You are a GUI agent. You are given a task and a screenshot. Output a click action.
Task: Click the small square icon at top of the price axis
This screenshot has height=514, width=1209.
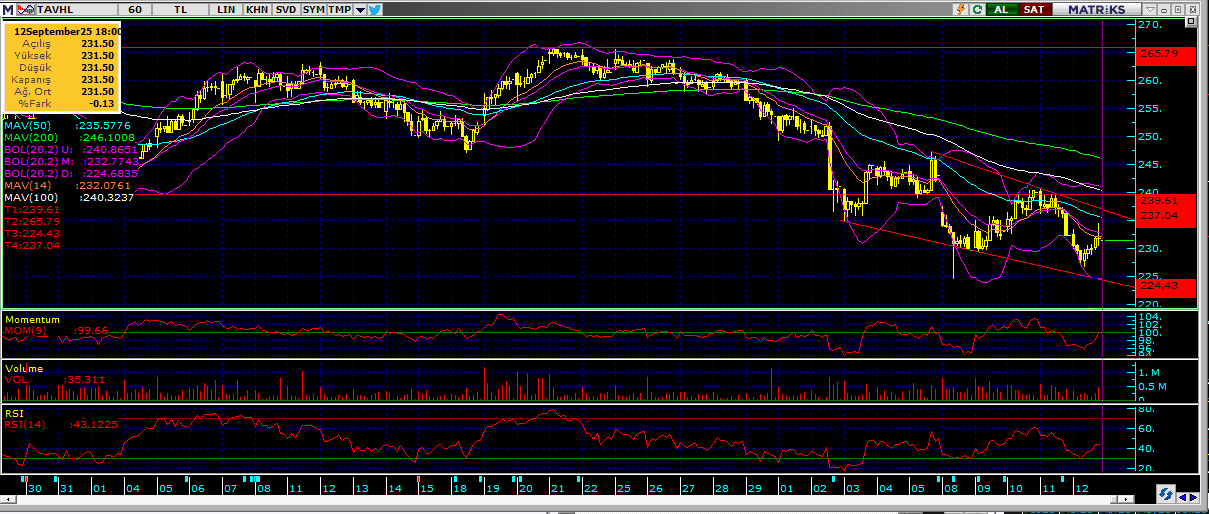click(x=1191, y=21)
